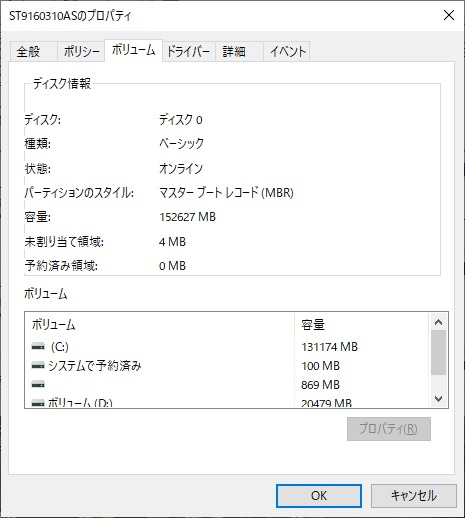This screenshot has width=465, height=518.
Task: Click the ボリューム (D:) drive icon
Action: (x=38, y=403)
